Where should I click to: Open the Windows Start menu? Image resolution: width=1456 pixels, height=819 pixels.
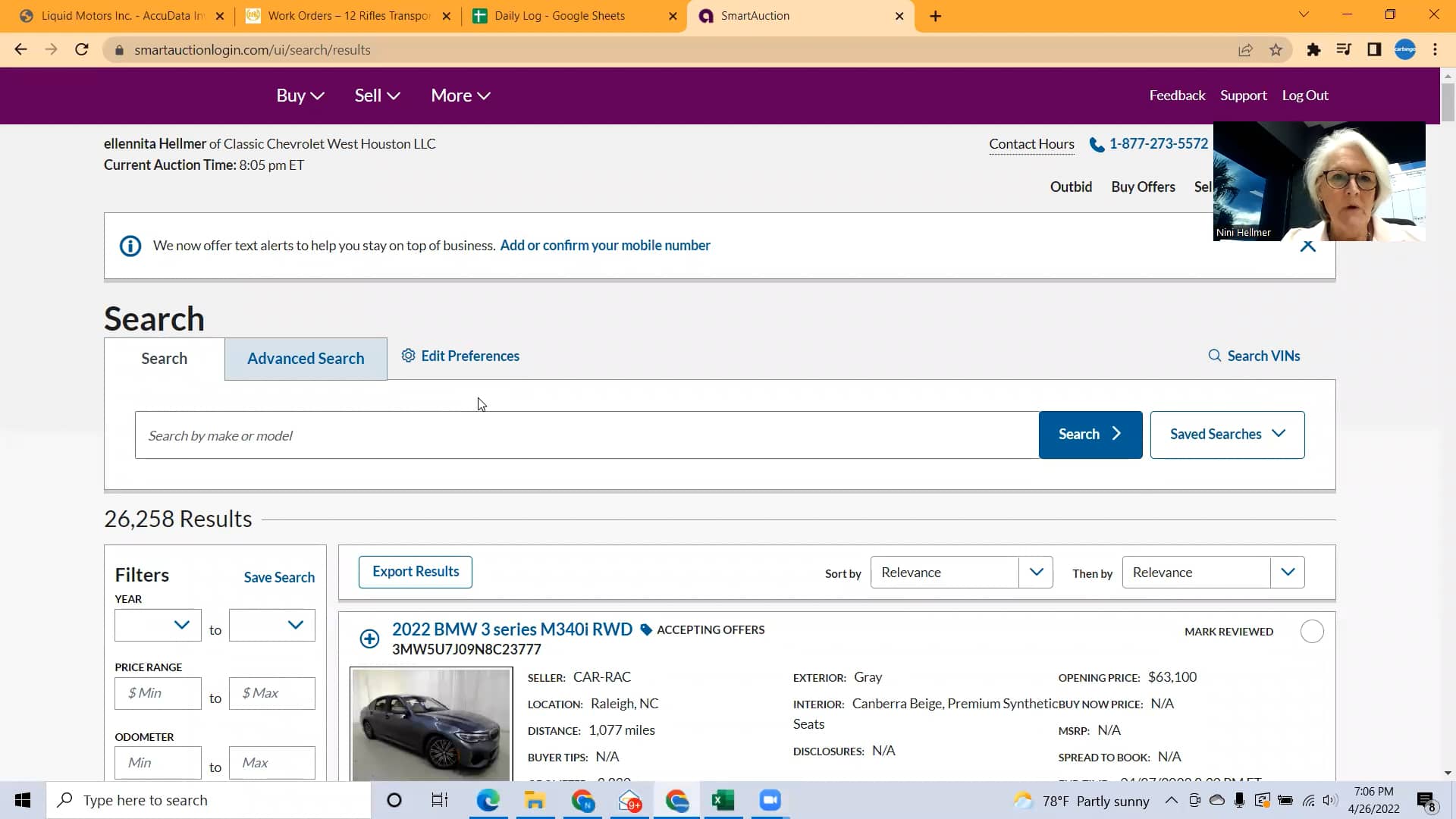point(23,800)
